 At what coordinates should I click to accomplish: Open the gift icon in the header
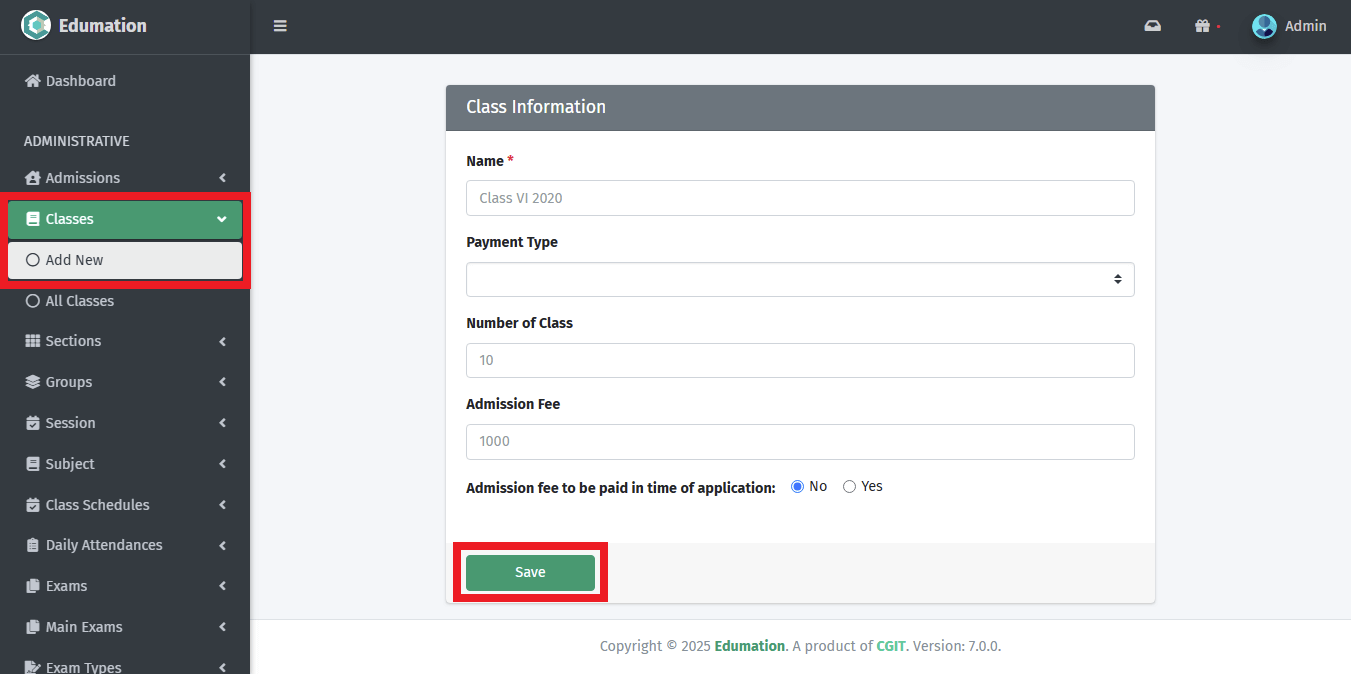(x=1203, y=26)
